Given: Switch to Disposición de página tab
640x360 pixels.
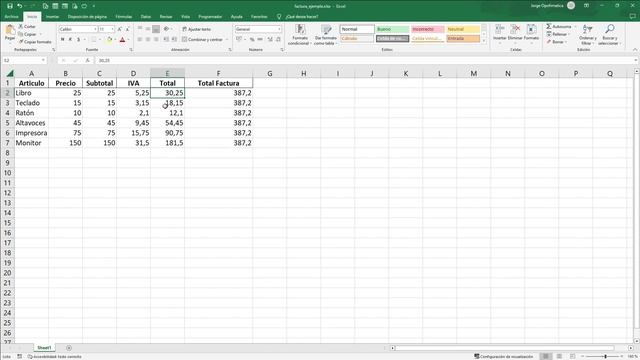Looking at the screenshot, I should [87, 17].
